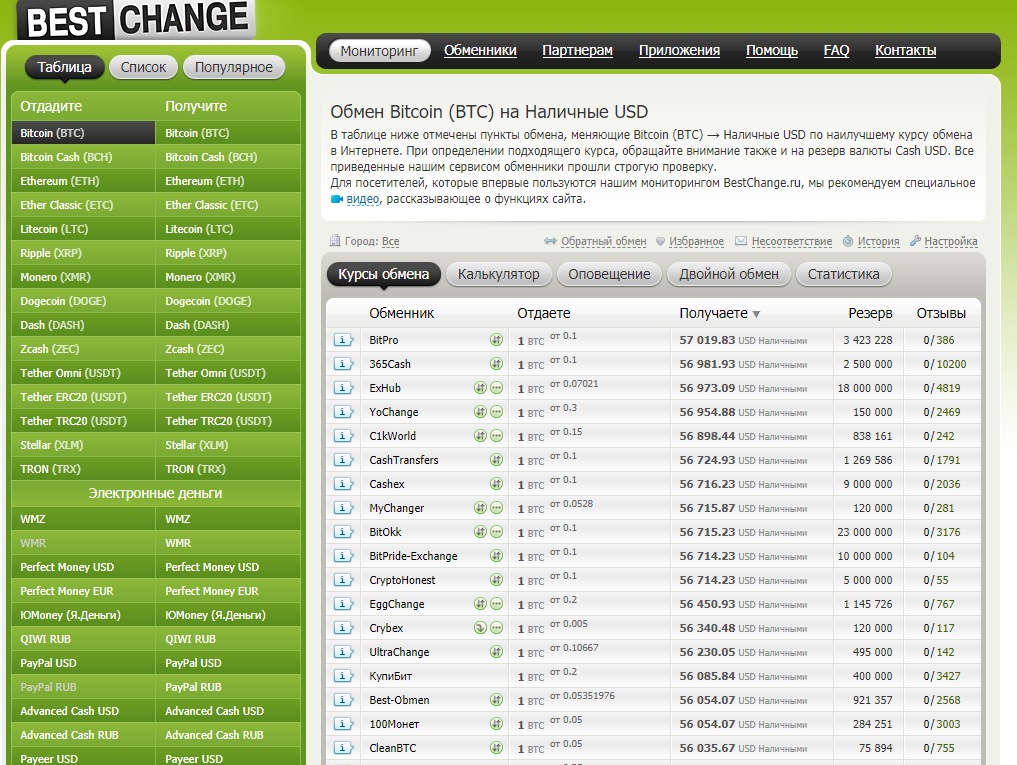Click the reviews count 0/4819
The height and width of the screenshot is (765, 1017).
click(x=942, y=388)
